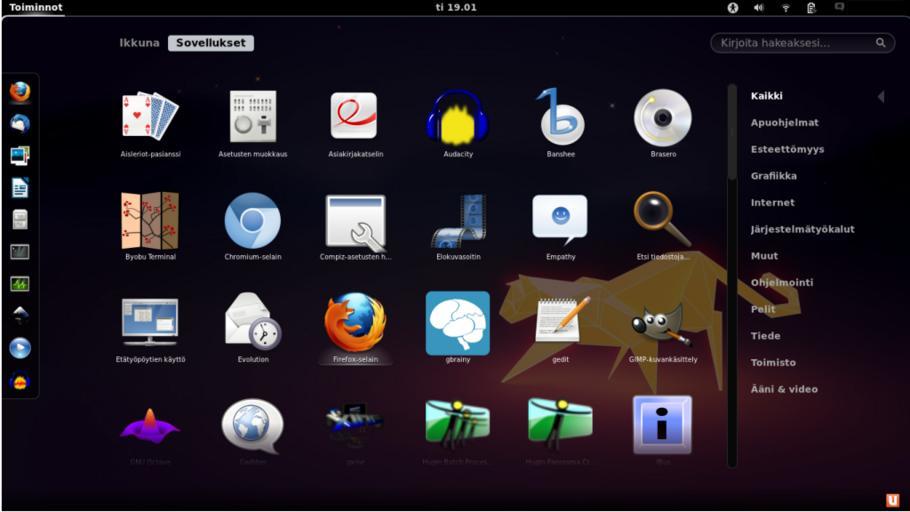Switch to the Ikkuna tab
This screenshot has height=512, width=910.
(139, 43)
